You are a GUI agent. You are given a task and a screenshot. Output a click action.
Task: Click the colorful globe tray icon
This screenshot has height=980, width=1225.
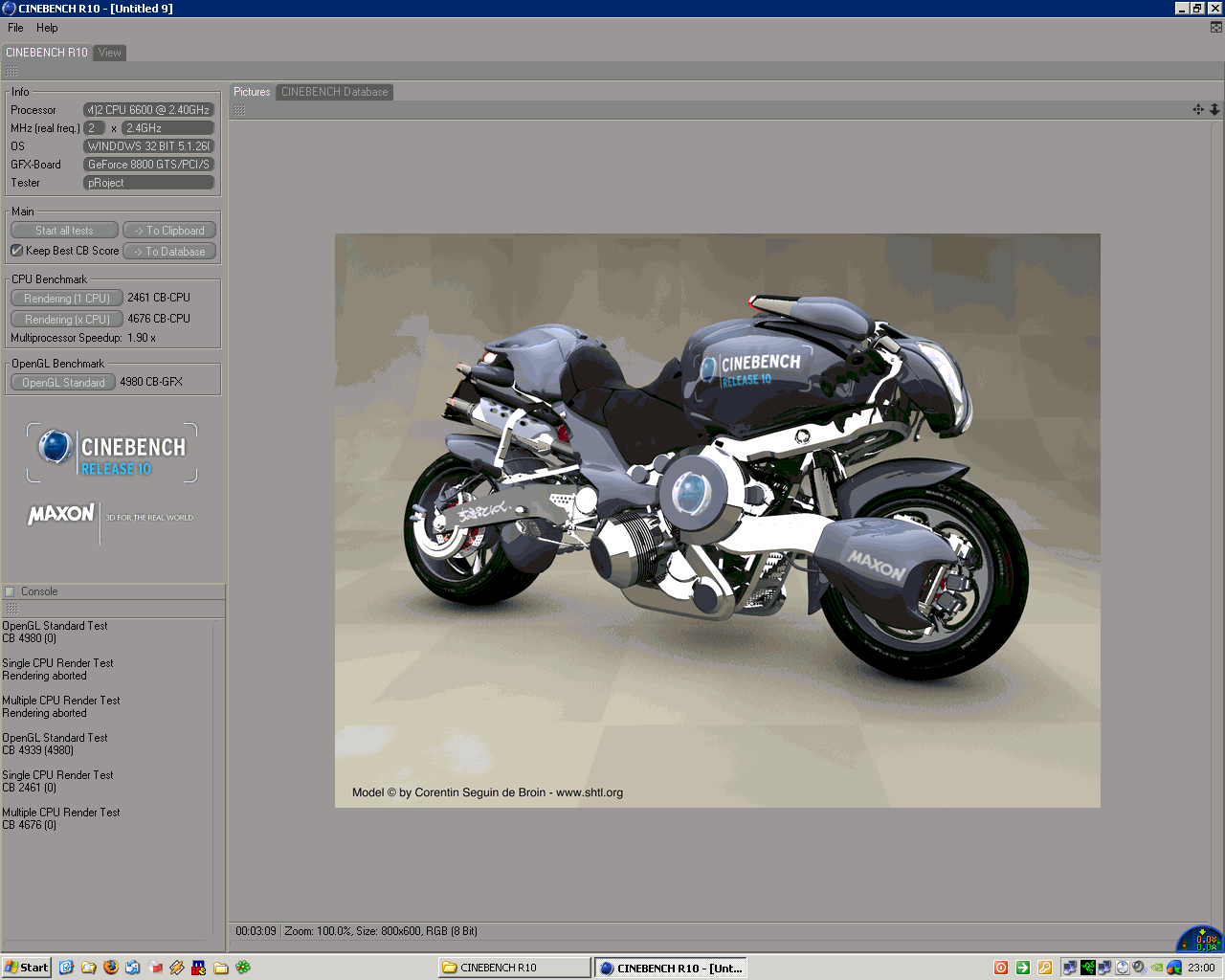1174,968
